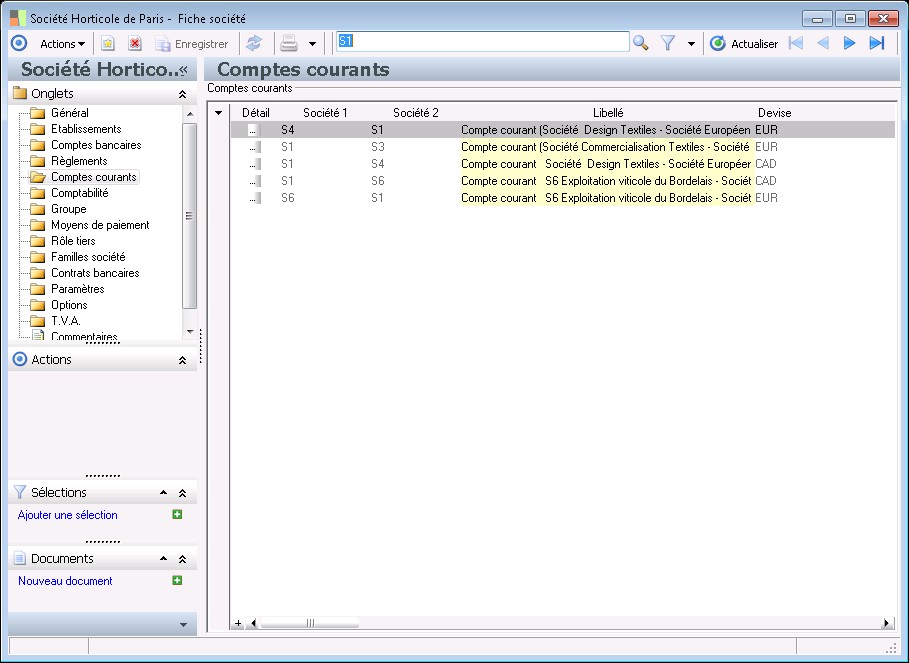Open the printer options dropdown arrow
Screen dimensions: 909x663
tap(312, 44)
